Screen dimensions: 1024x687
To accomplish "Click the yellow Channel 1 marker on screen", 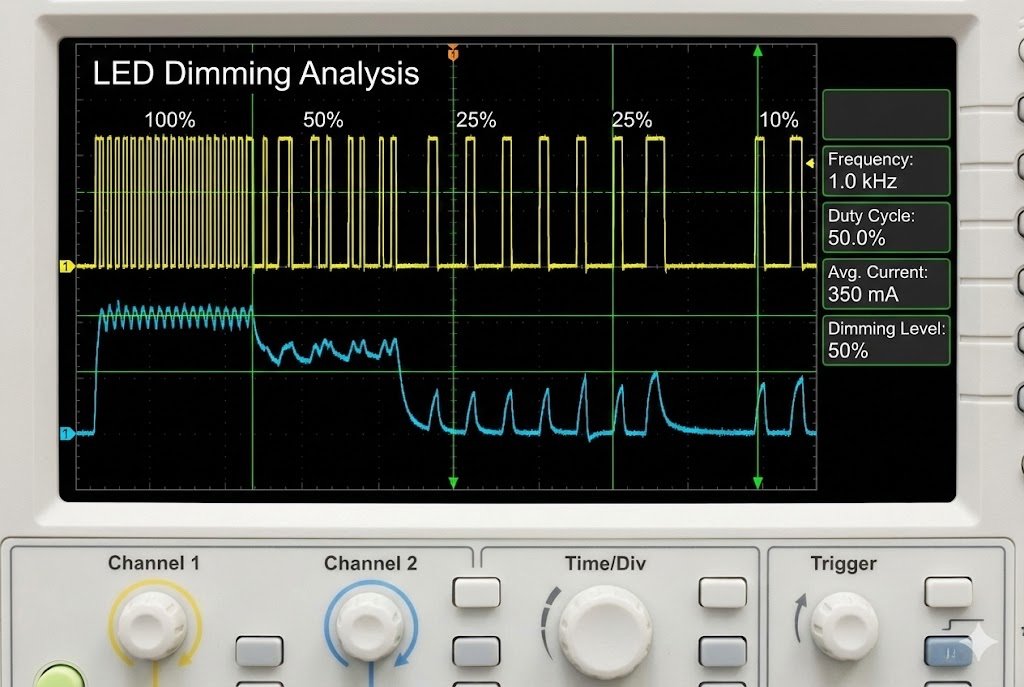I will pos(67,264).
